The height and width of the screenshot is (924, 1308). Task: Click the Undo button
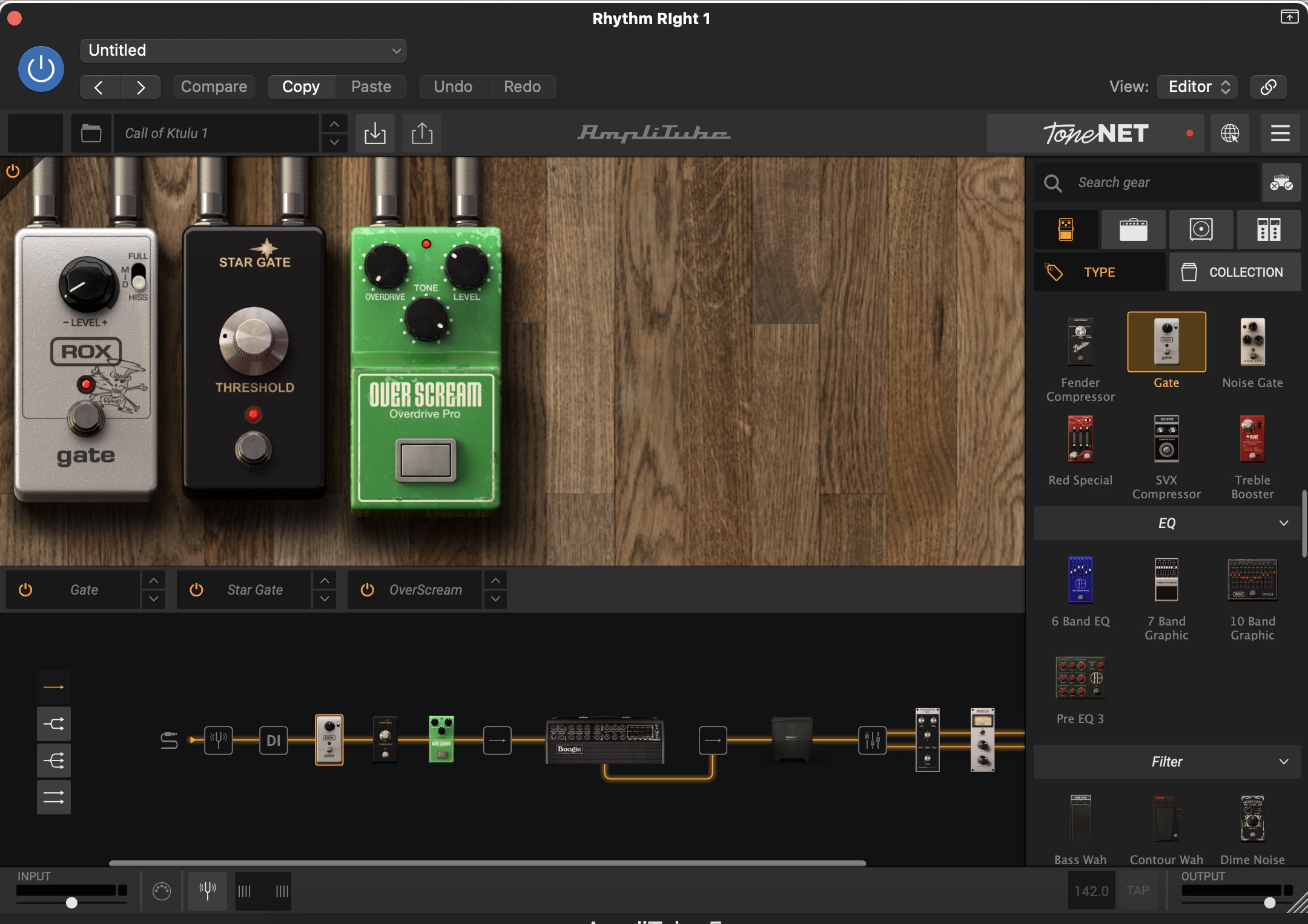tap(453, 87)
